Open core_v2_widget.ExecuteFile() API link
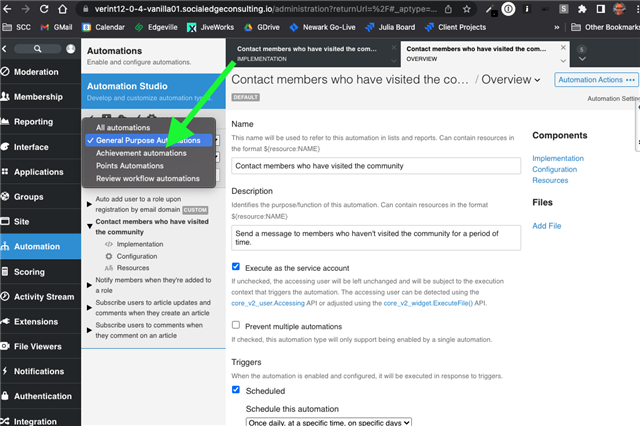The height and width of the screenshot is (426, 640). tap(428, 303)
